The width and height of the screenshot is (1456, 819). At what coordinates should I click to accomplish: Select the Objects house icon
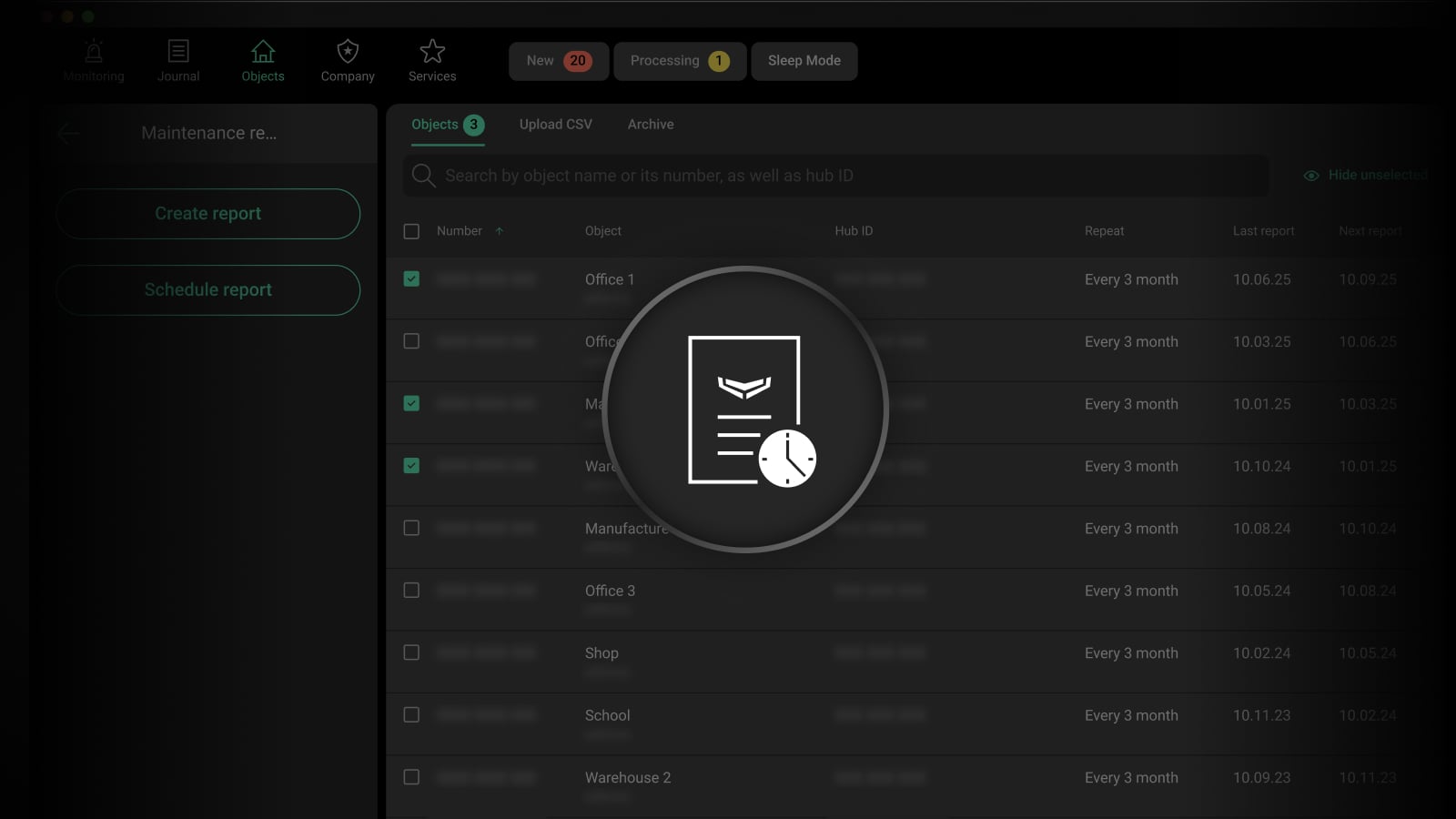[x=263, y=52]
